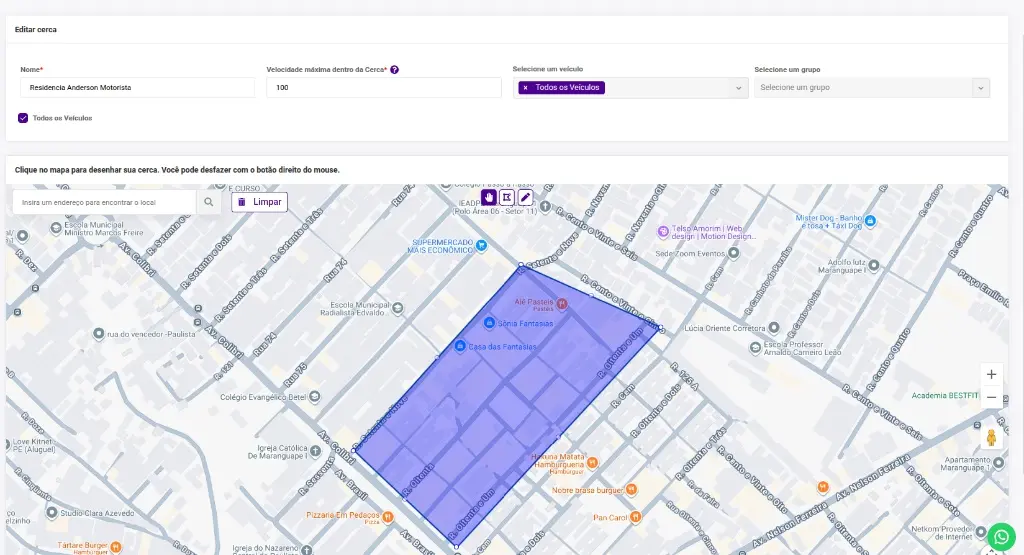Screen dimensions: 1024x555
Task: Click the Escola Professor Arnaldo Carneiro Leão marker
Action: pyautogui.click(x=756, y=348)
